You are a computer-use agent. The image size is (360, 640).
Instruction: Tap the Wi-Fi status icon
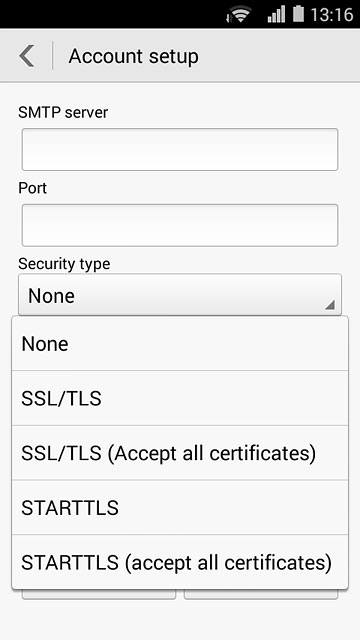(x=240, y=15)
